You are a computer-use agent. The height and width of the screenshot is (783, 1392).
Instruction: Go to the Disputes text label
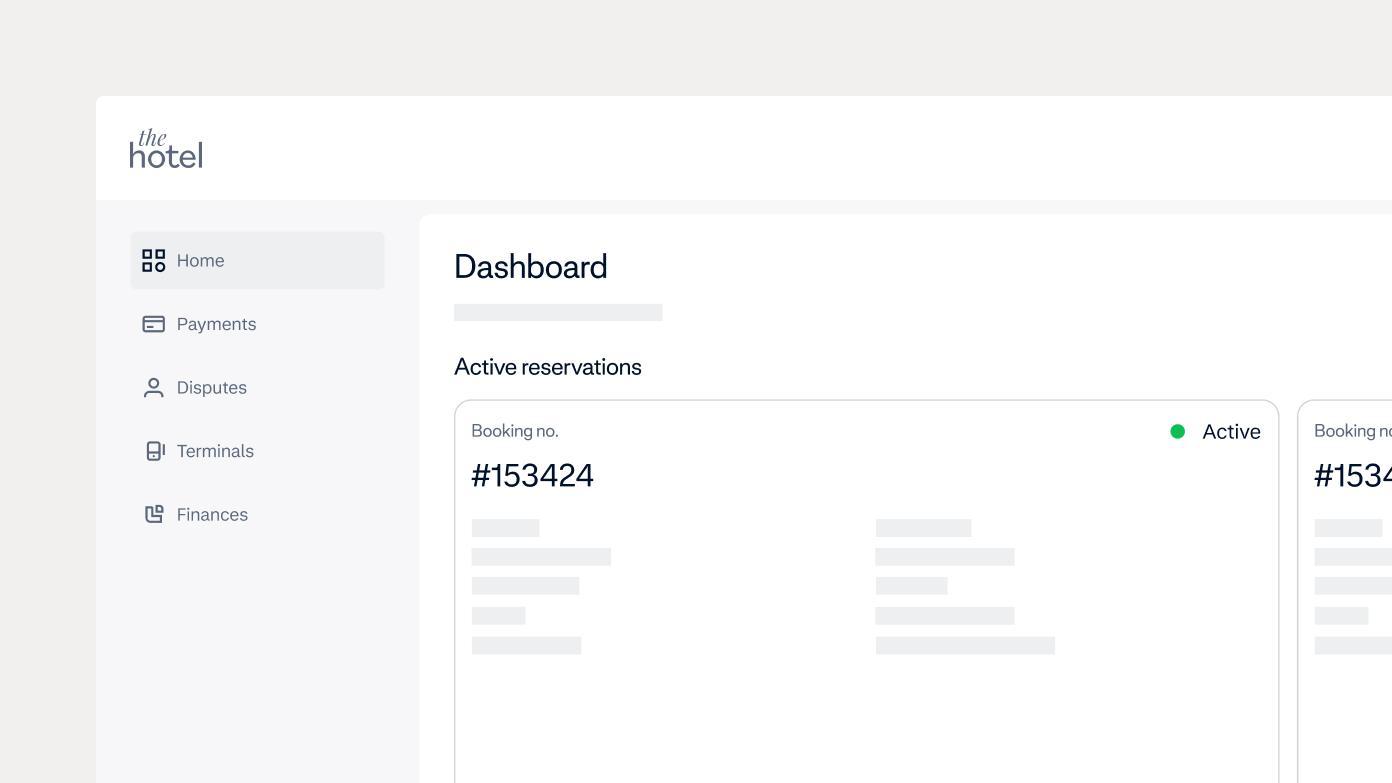click(x=211, y=388)
